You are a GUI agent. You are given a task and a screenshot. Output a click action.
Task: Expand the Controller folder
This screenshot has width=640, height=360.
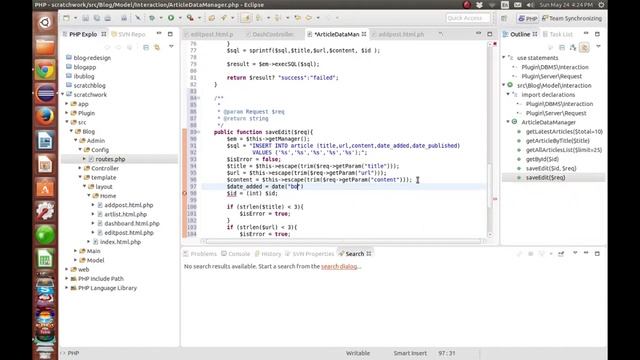click(80, 168)
